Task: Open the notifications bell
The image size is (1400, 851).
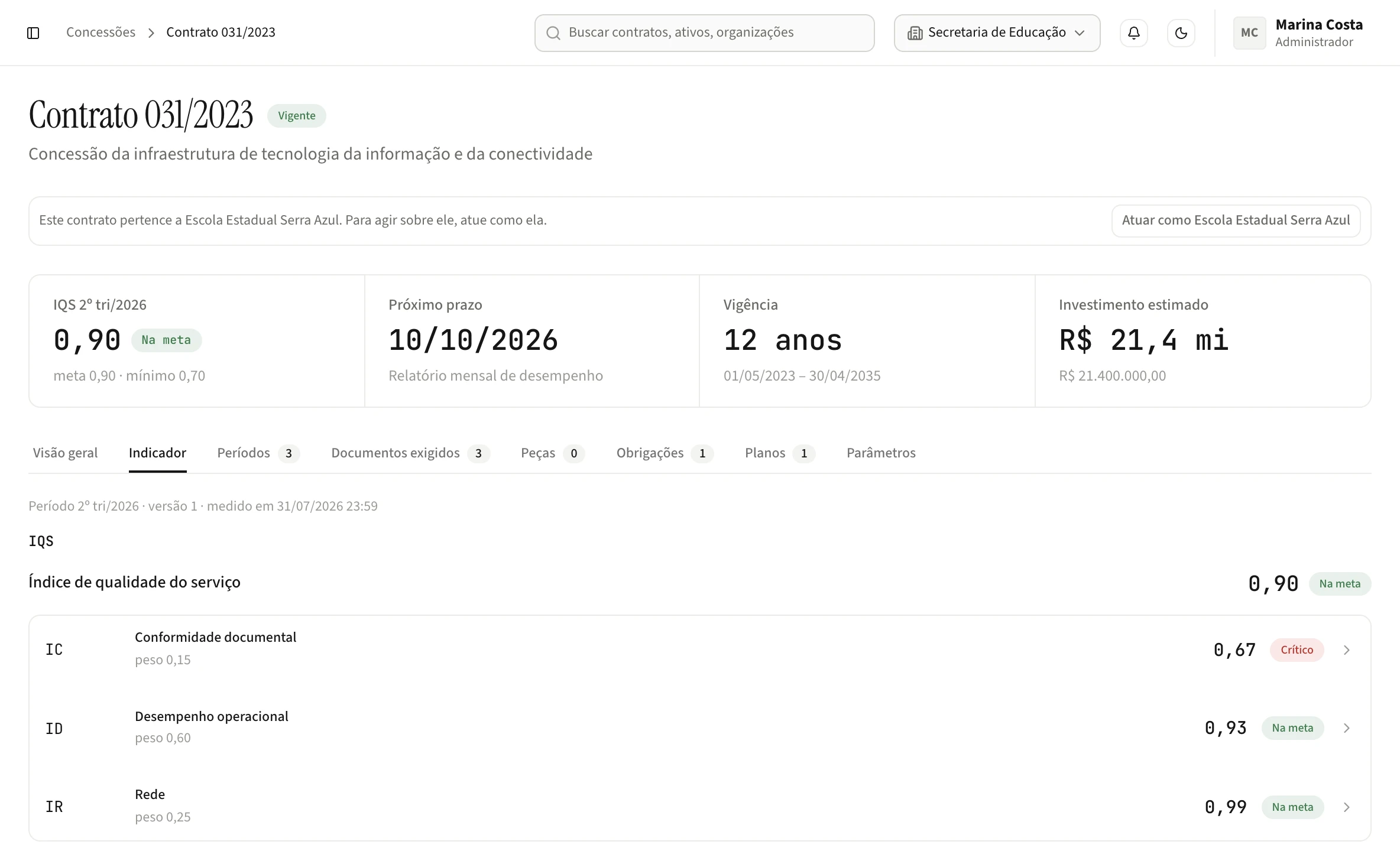Action: point(1133,33)
